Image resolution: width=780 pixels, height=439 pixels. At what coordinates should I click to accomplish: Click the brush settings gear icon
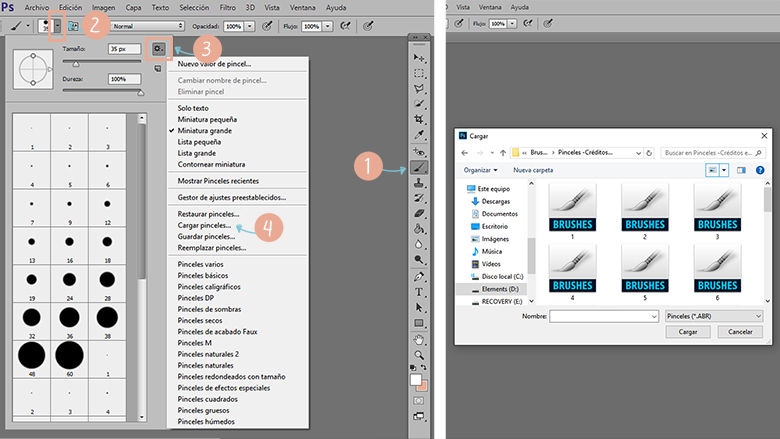tap(158, 49)
